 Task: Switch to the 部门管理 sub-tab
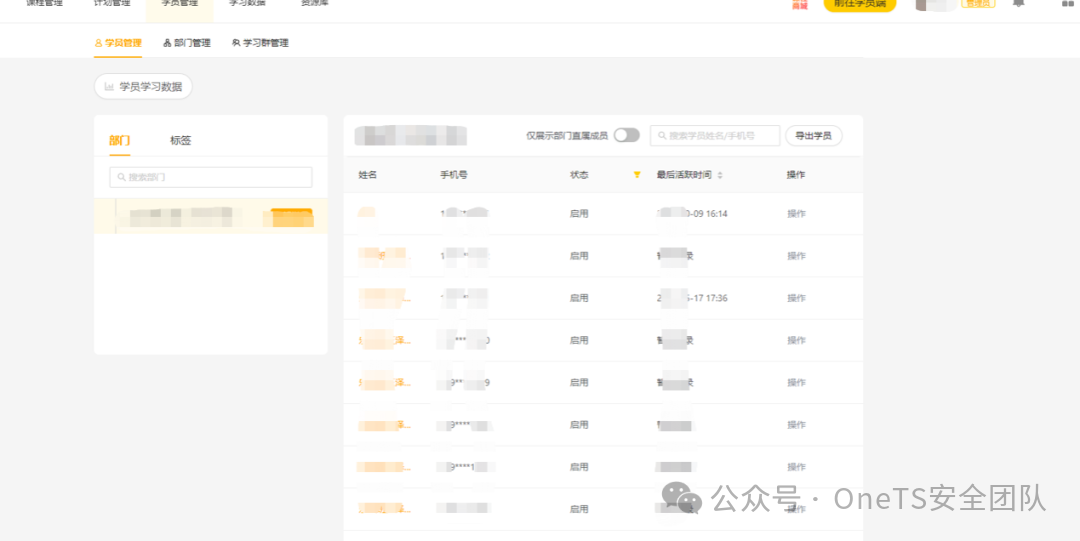pyautogui.click(x=187, y=43)
